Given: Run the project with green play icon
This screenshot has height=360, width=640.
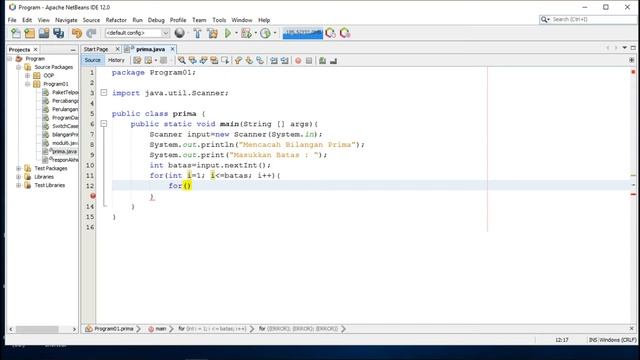Looking at the screenshot, I should click(x=228, y=33).
